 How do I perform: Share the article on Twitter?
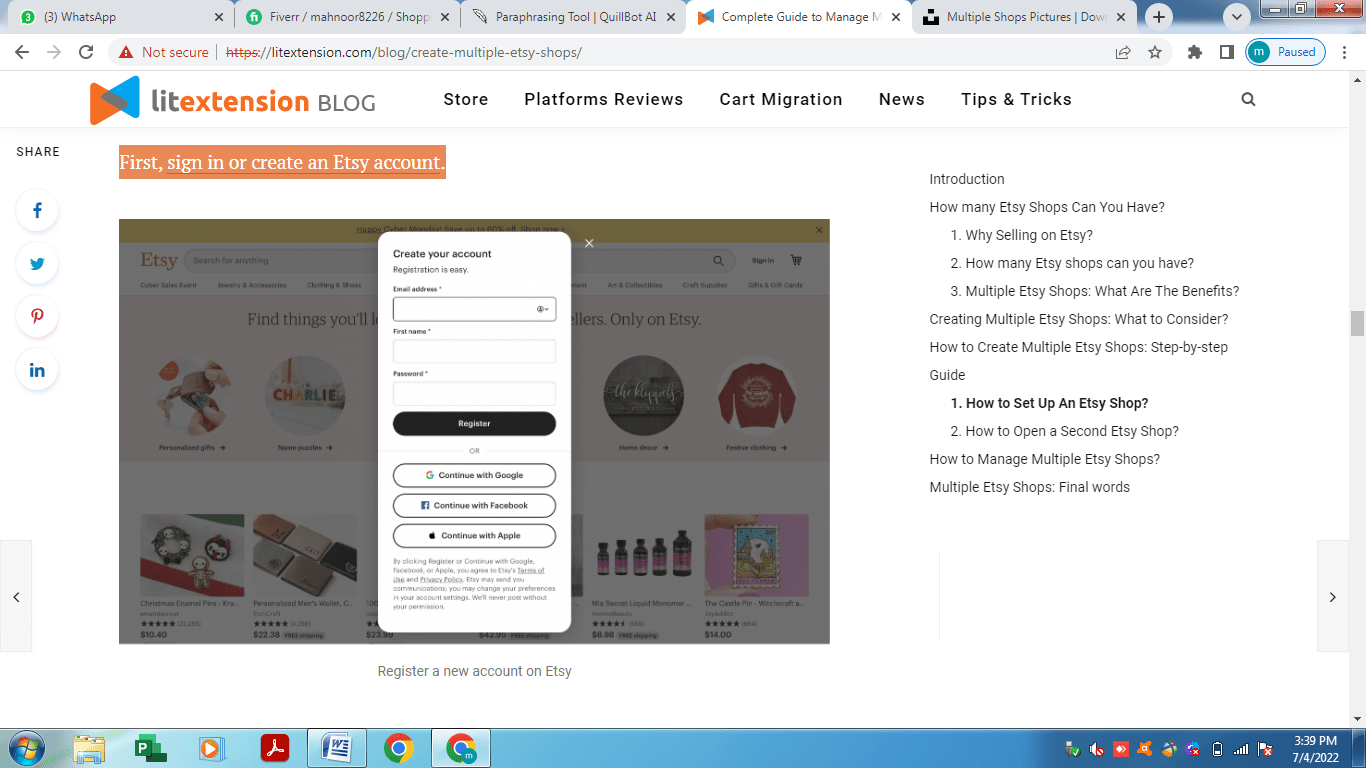pyautogui.click(x=37, y=264)
